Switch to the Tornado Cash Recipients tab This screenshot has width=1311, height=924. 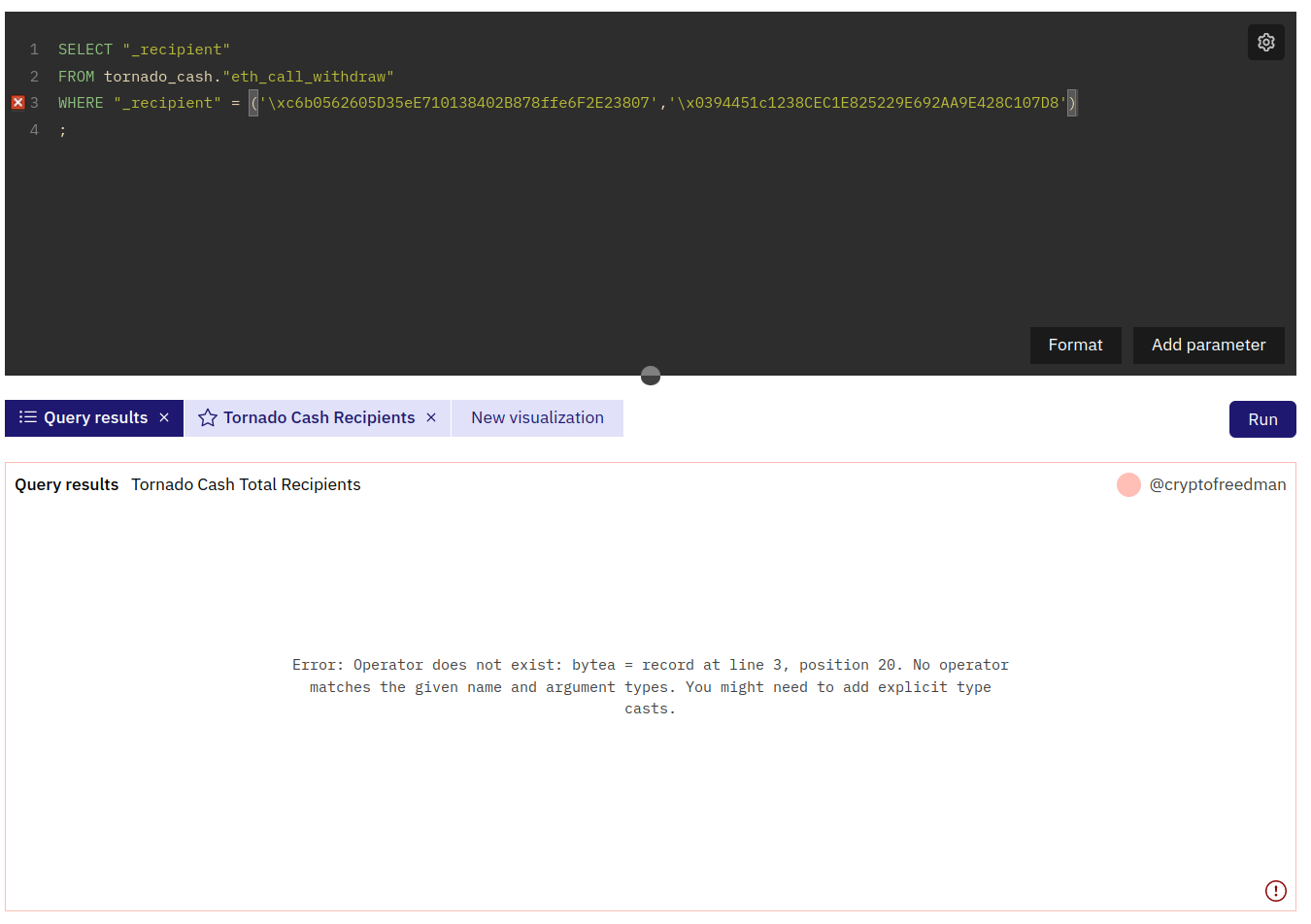coord(318,418)
